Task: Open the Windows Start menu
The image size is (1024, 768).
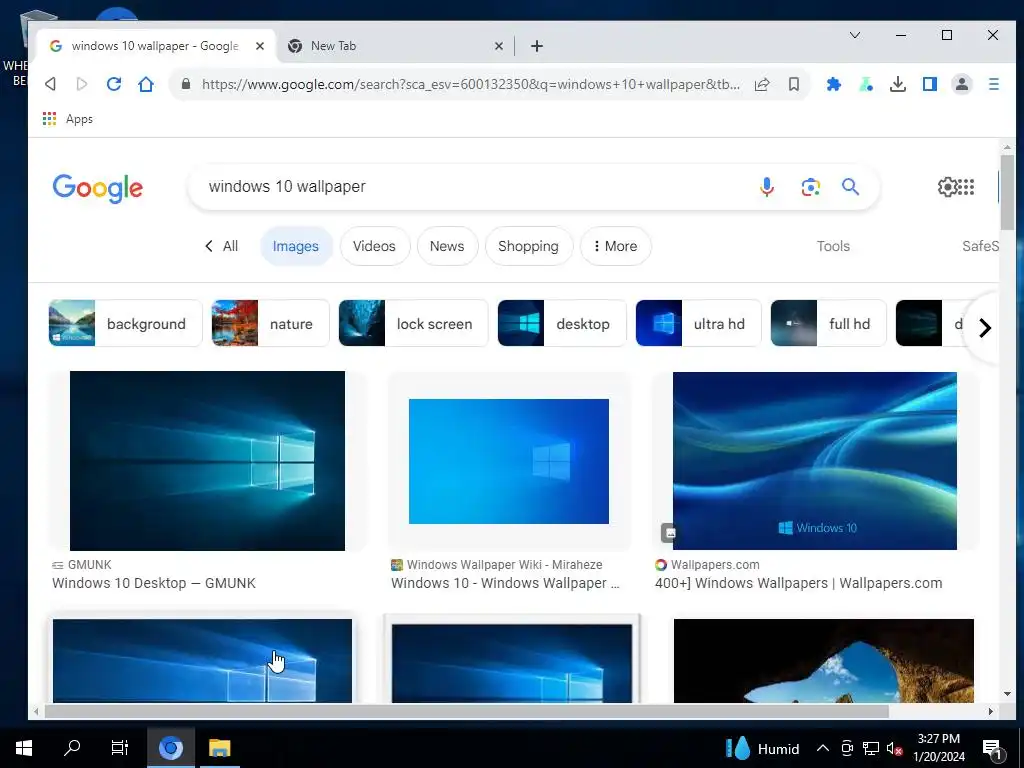Action: (24, 748)
